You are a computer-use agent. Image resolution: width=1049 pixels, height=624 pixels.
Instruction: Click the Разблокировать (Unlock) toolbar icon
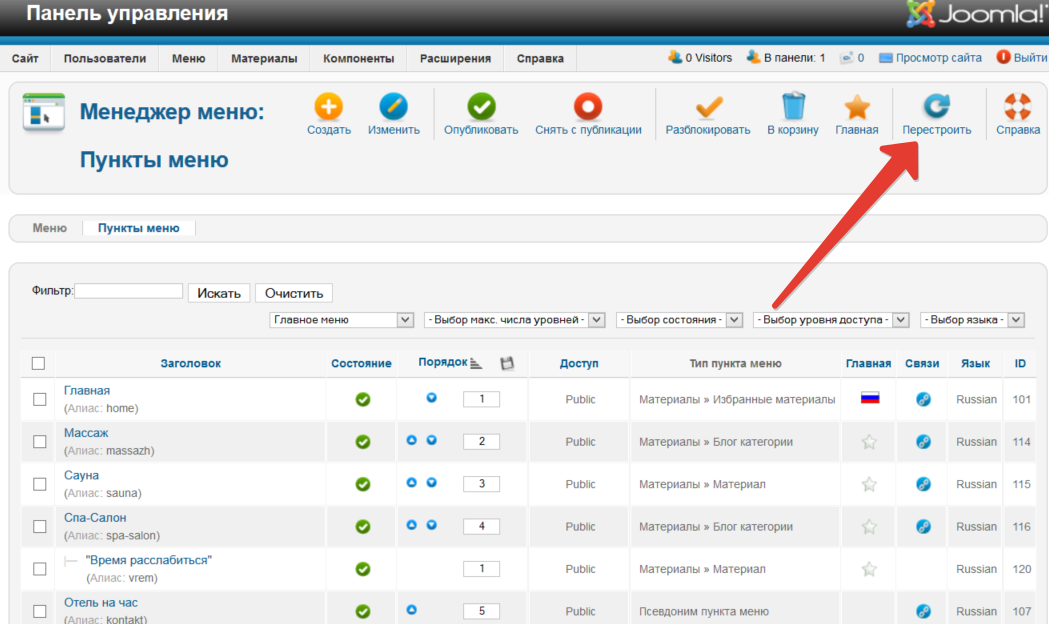pyautogui.click(x=708, y=108)
